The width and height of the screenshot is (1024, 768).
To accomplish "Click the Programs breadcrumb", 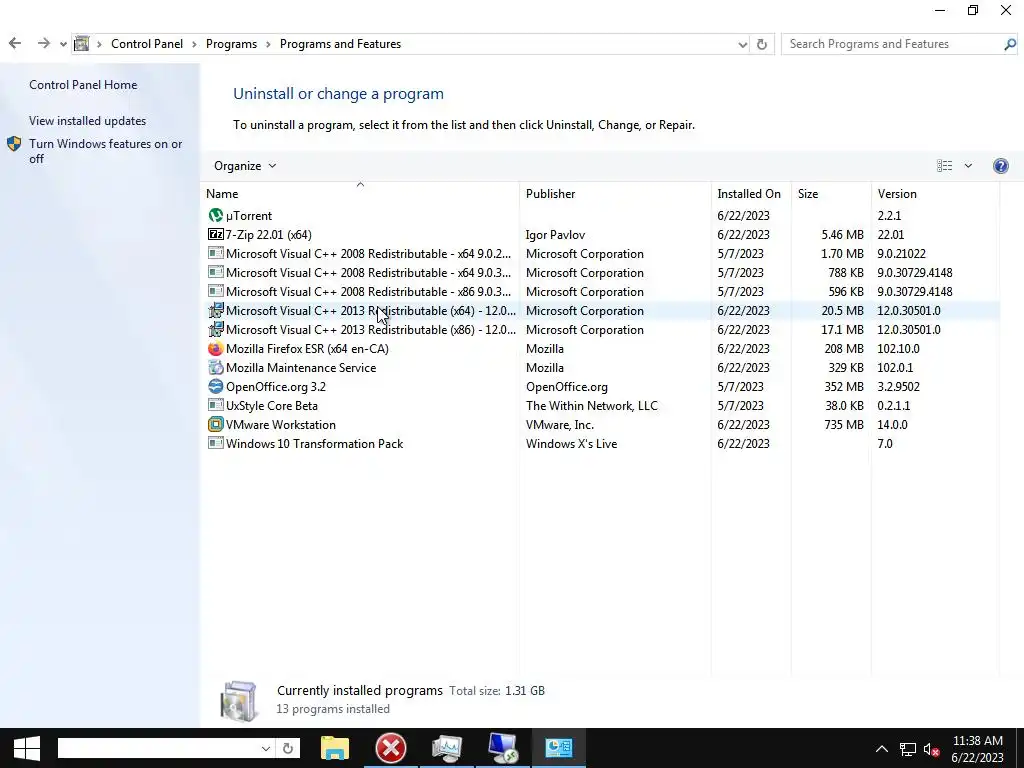I will coord(231,44).
